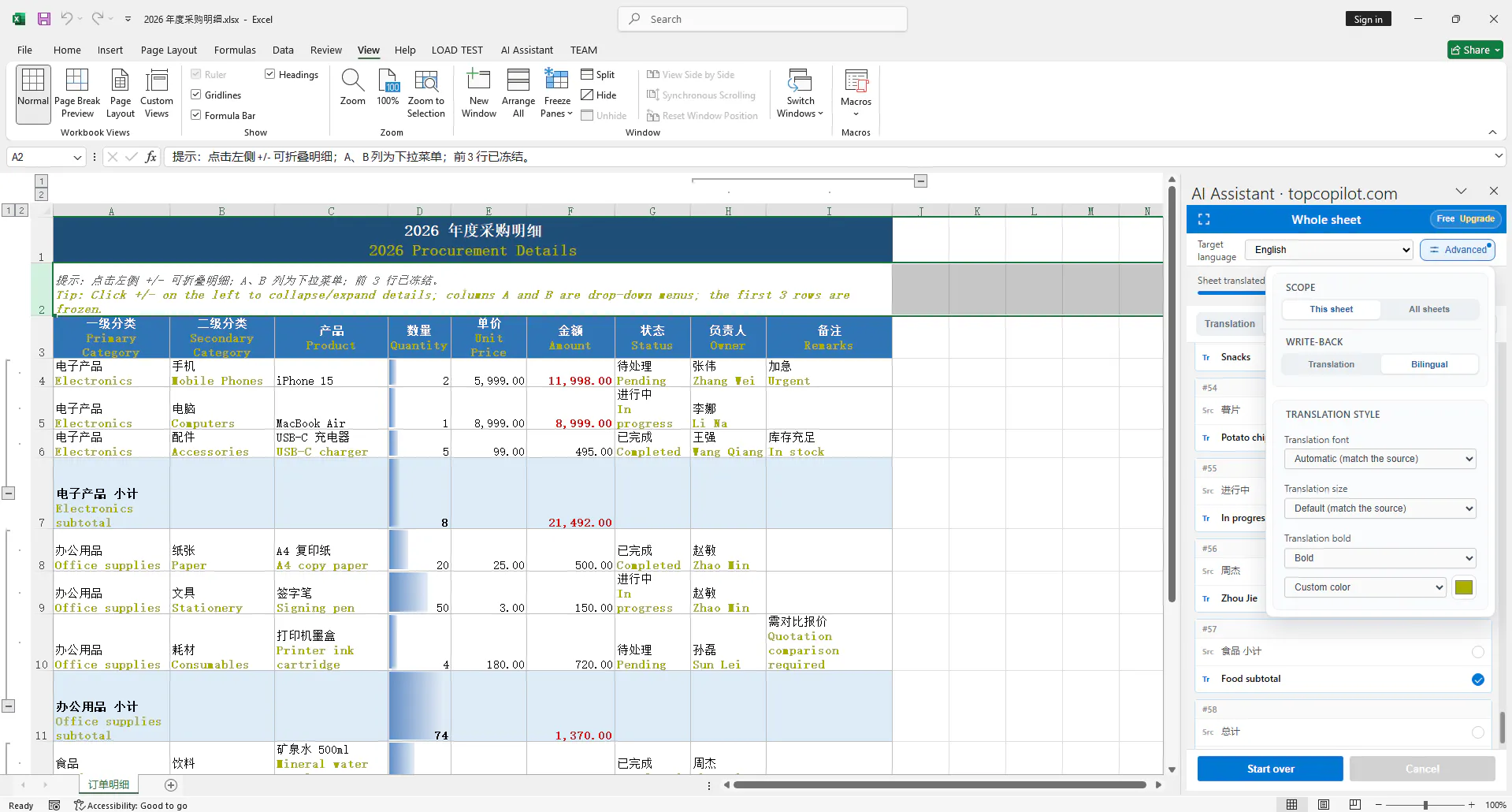Click the Start over button

pos(1270,769)
